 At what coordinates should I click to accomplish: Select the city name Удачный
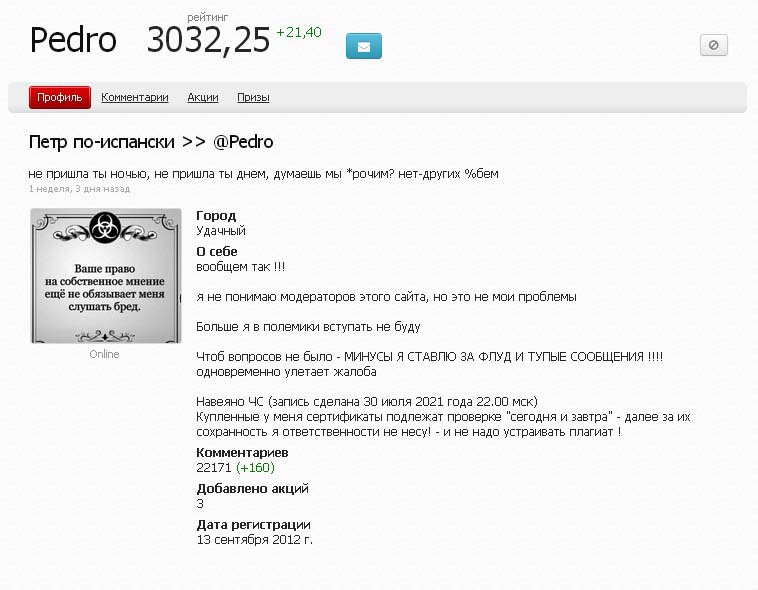click(221, 231)
